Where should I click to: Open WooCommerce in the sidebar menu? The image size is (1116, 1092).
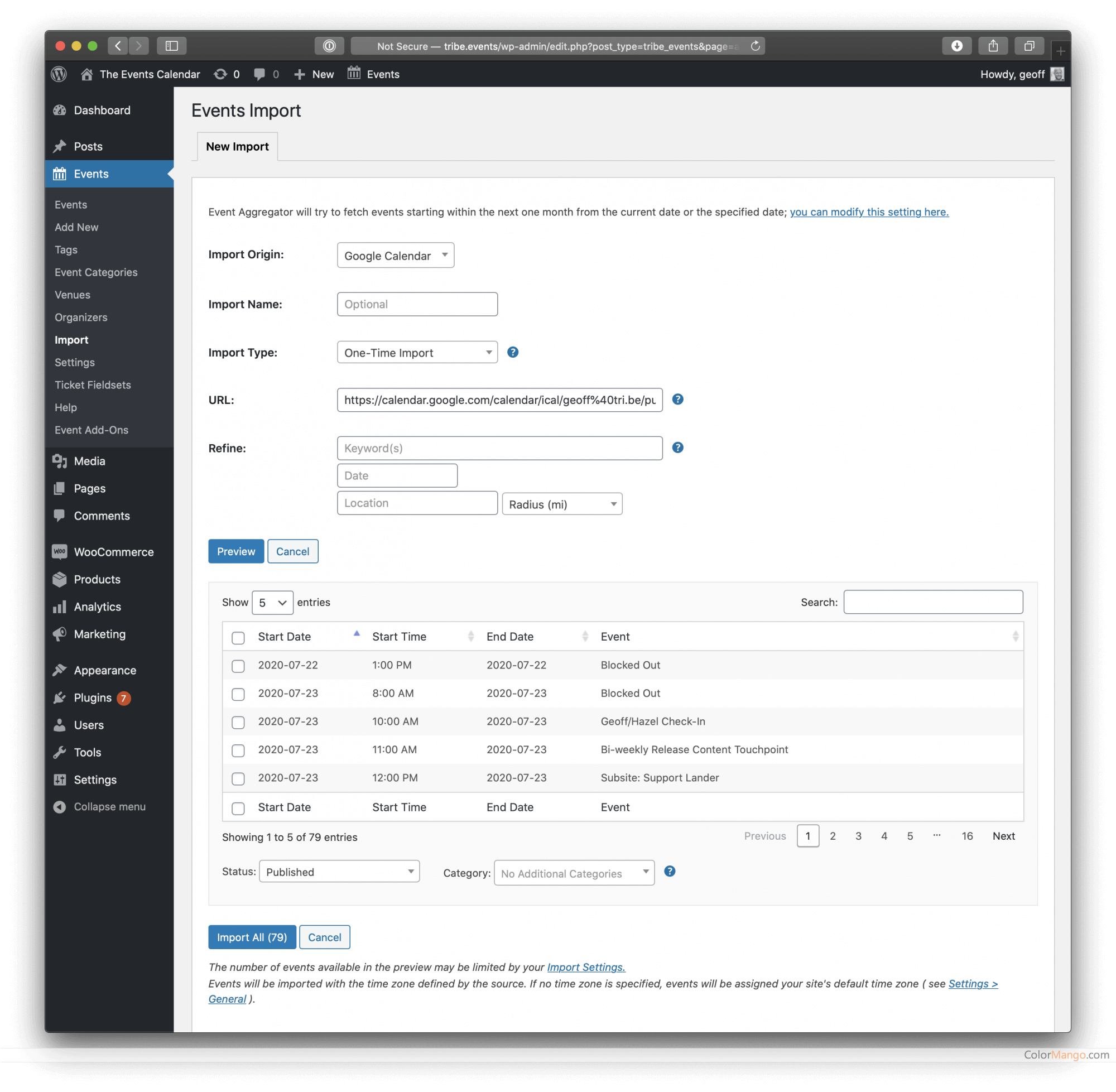pyautogui.click(x=113, y=552)
